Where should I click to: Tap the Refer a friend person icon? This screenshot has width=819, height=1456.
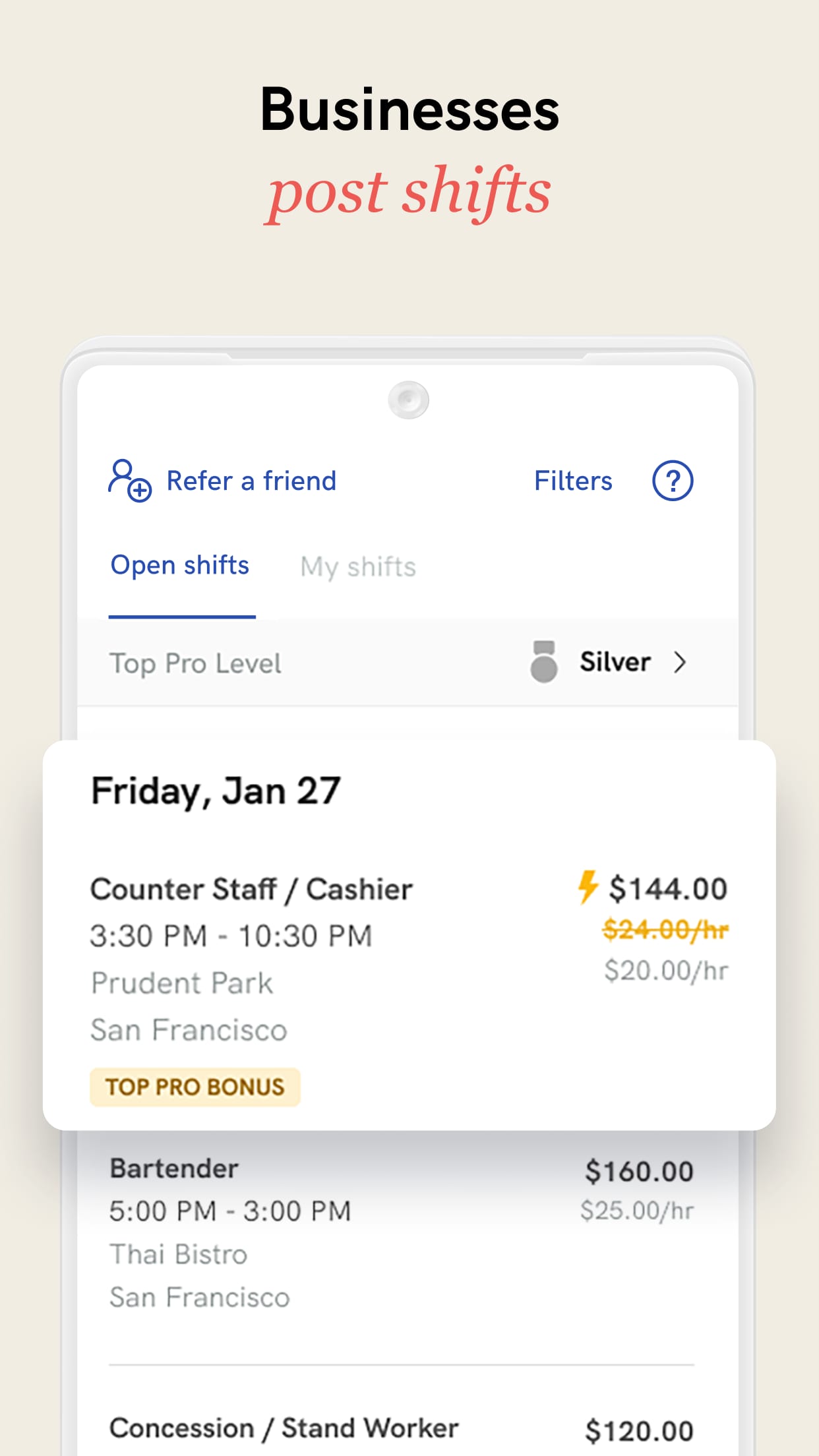pyautogui.click(x=129, y=481)
